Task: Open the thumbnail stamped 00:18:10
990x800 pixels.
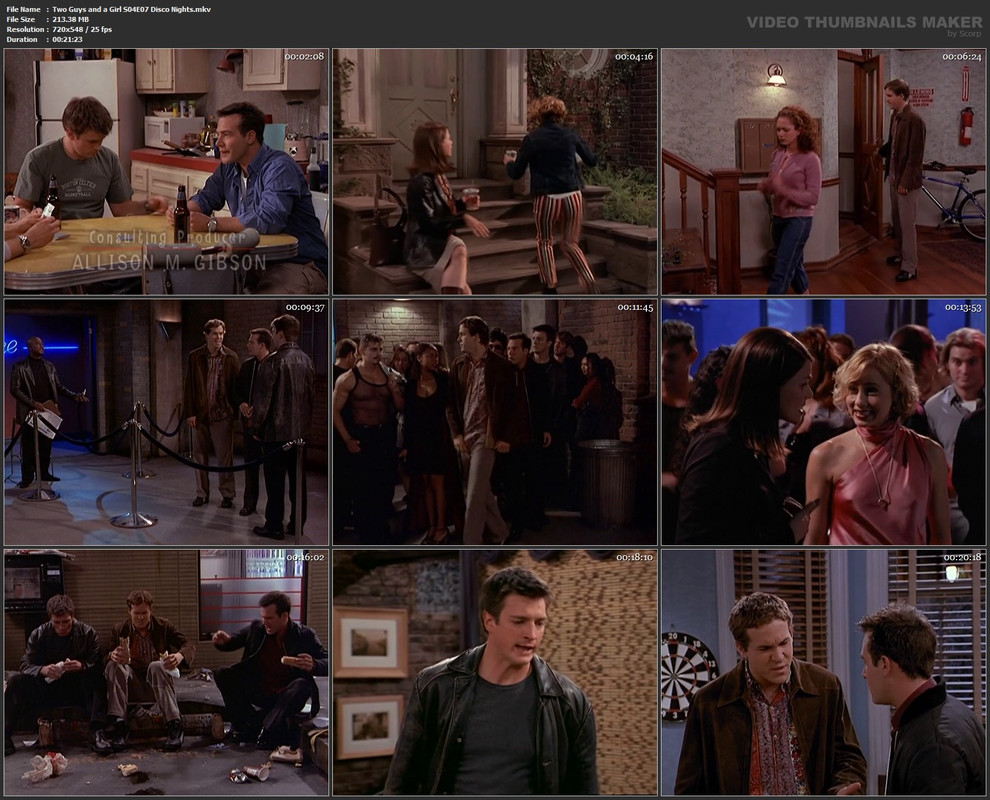Action: (x=495, y=672)
